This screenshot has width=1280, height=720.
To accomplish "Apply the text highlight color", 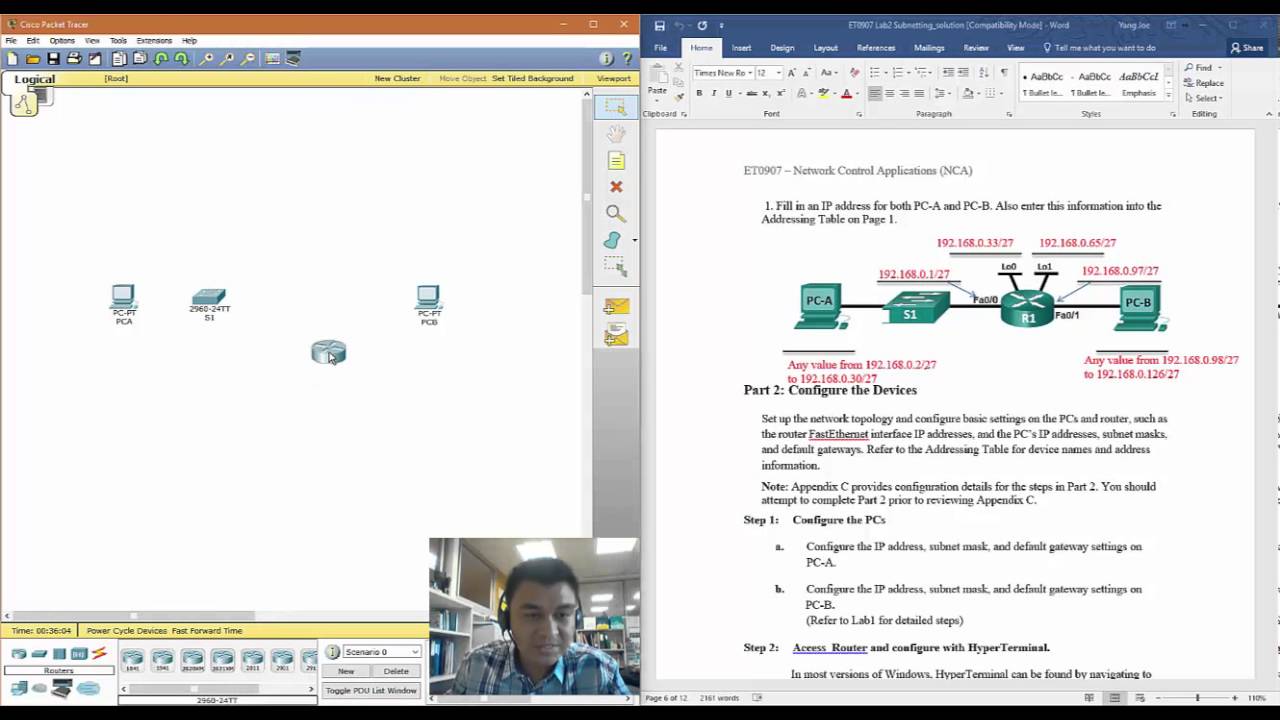I will (823, 93).
